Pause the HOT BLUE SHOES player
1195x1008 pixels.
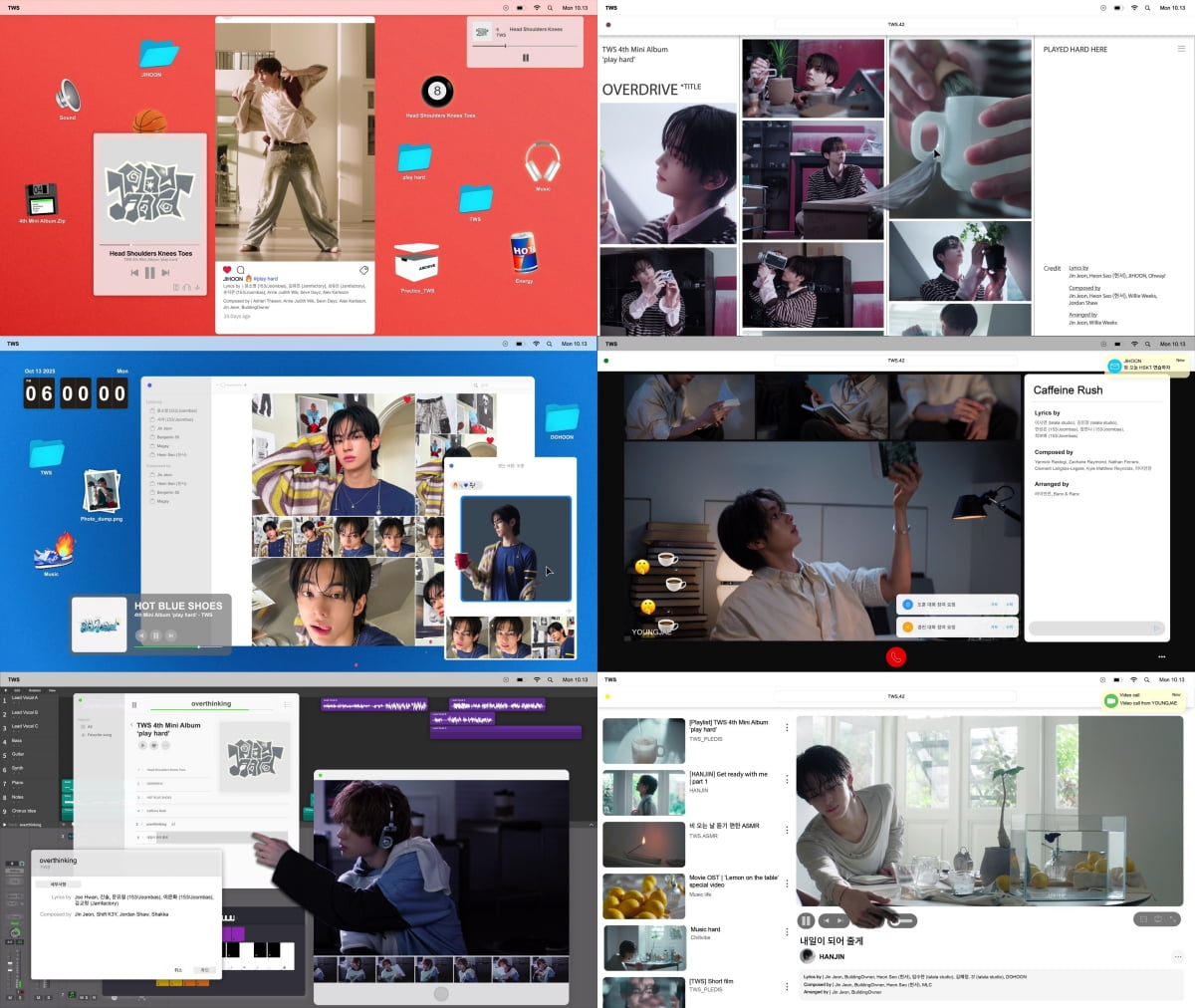tap(155, 635)
